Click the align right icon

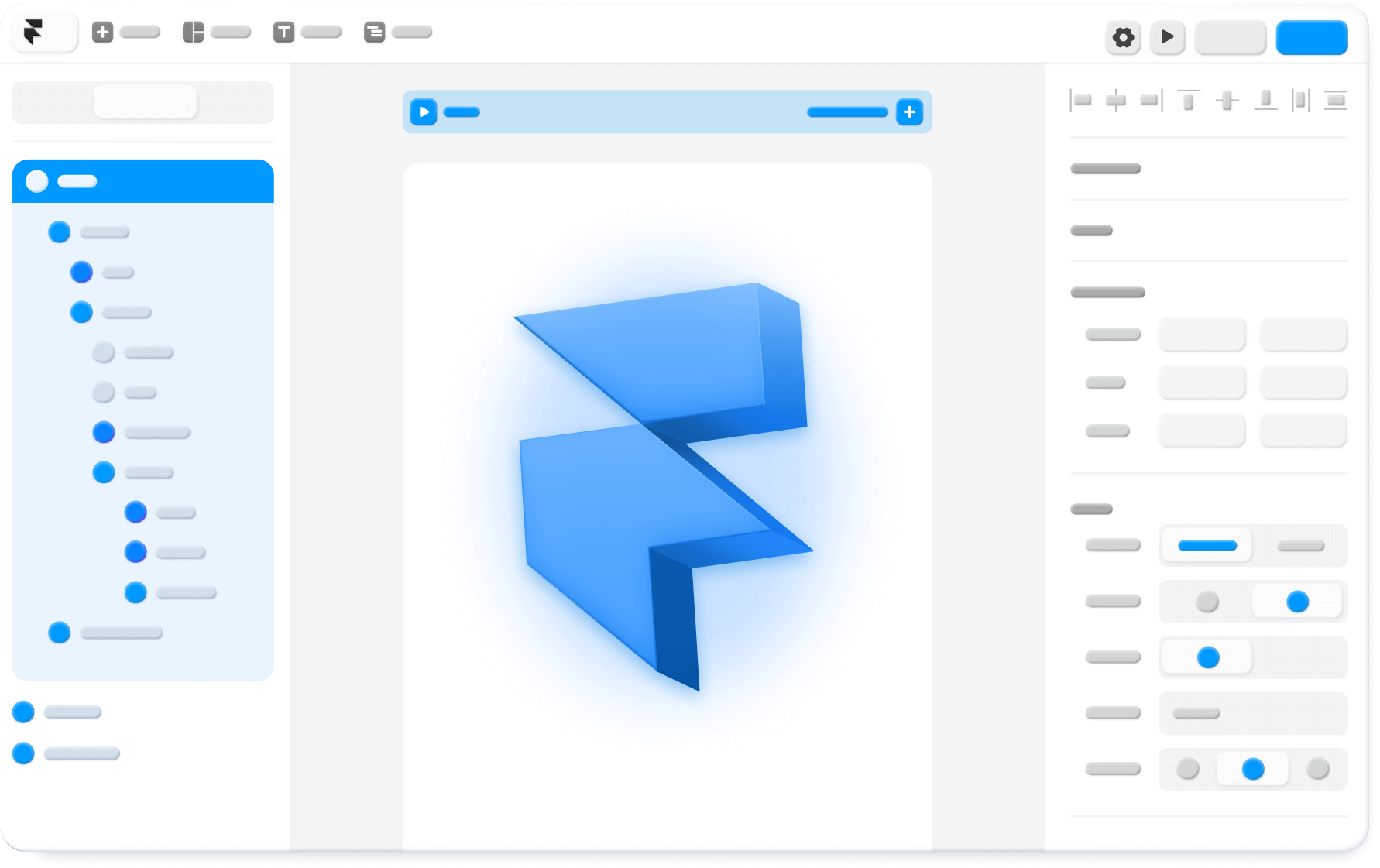(1152, 100)
